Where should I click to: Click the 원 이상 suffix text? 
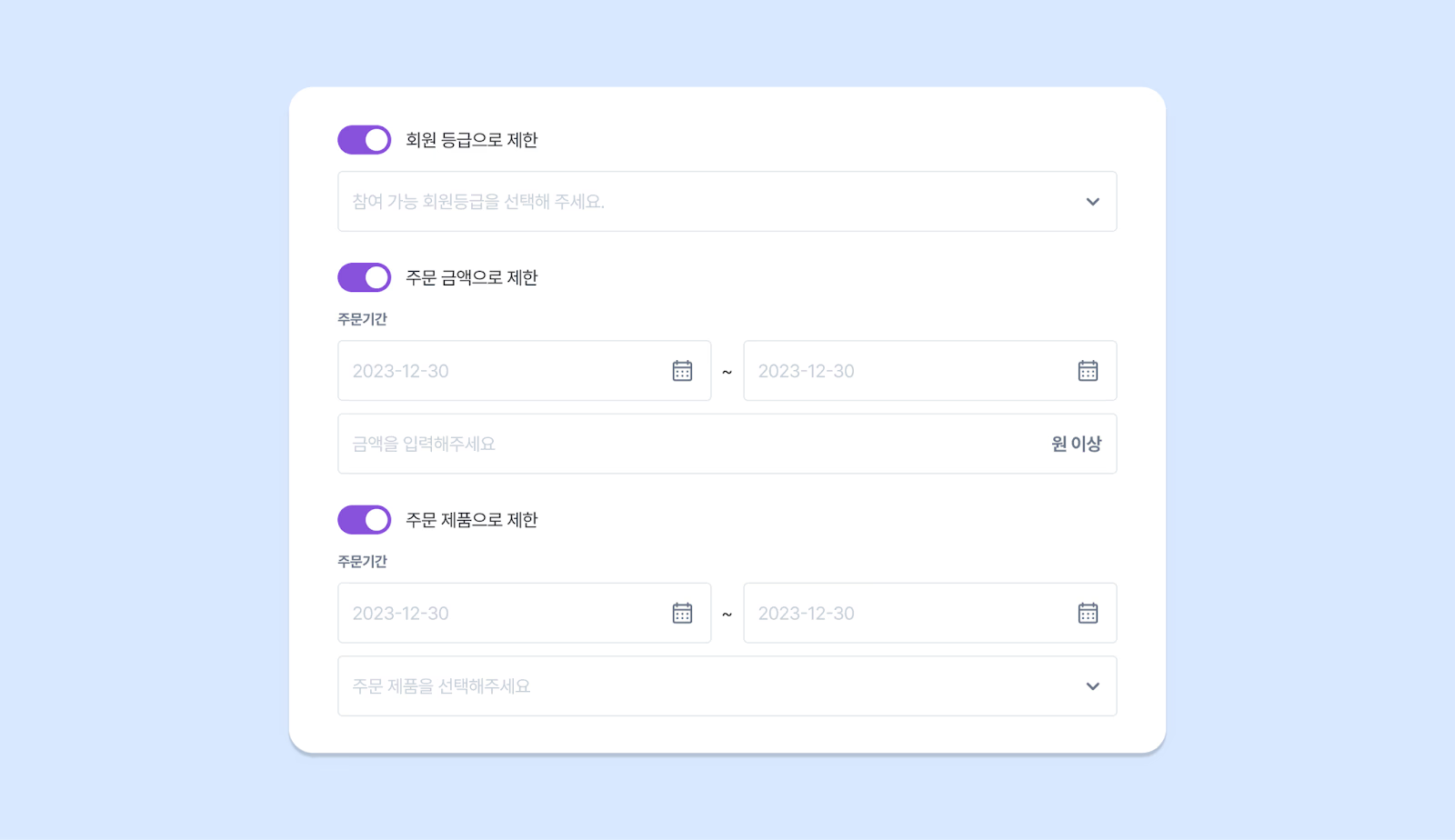pos(1077,444)
